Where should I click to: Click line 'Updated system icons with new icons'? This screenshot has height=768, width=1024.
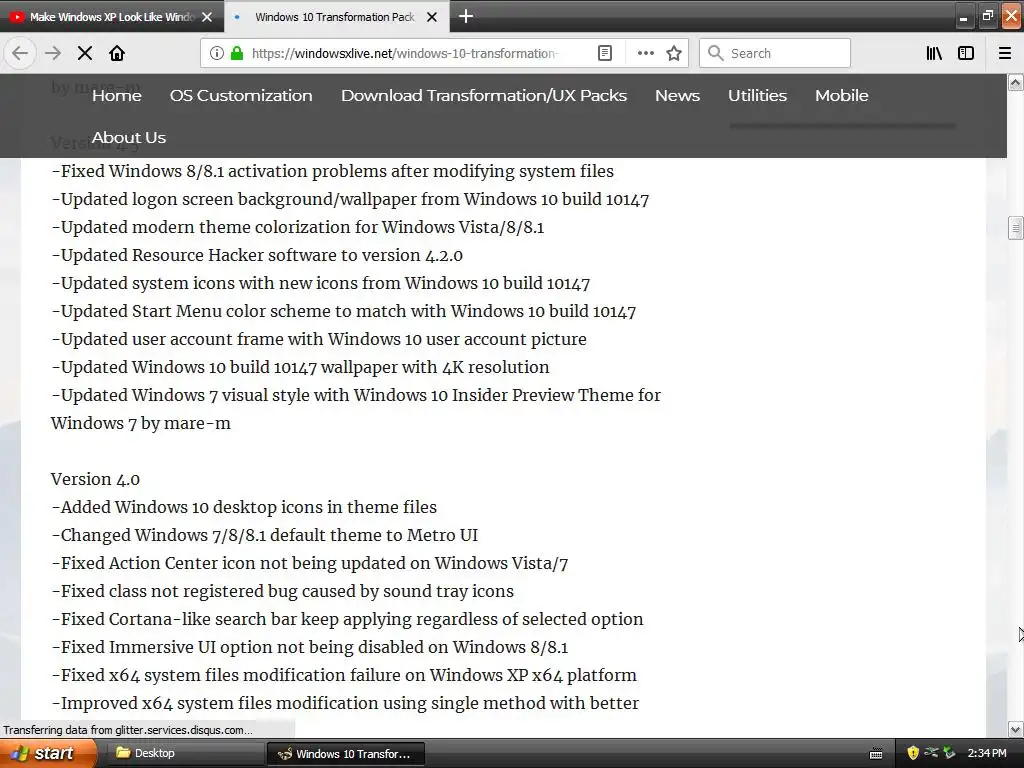pyautogui.click(x=321, y=283)
